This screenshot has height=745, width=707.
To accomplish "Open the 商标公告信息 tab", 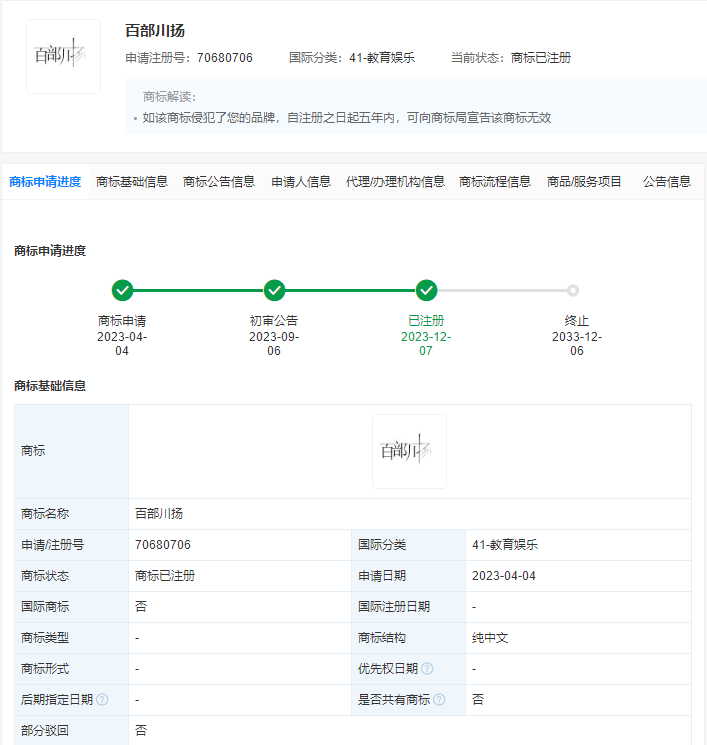I will [x=219, y=181].
